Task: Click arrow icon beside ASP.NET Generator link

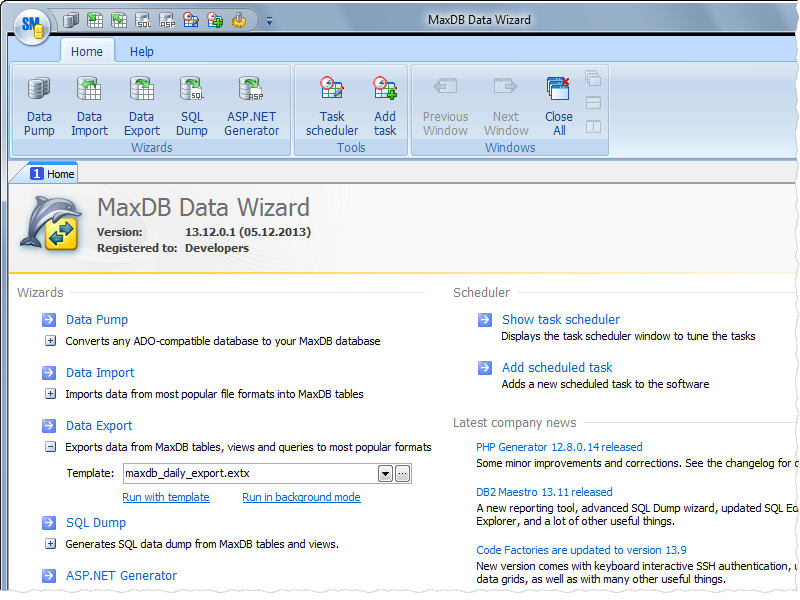Action: [x=49, y=576]
